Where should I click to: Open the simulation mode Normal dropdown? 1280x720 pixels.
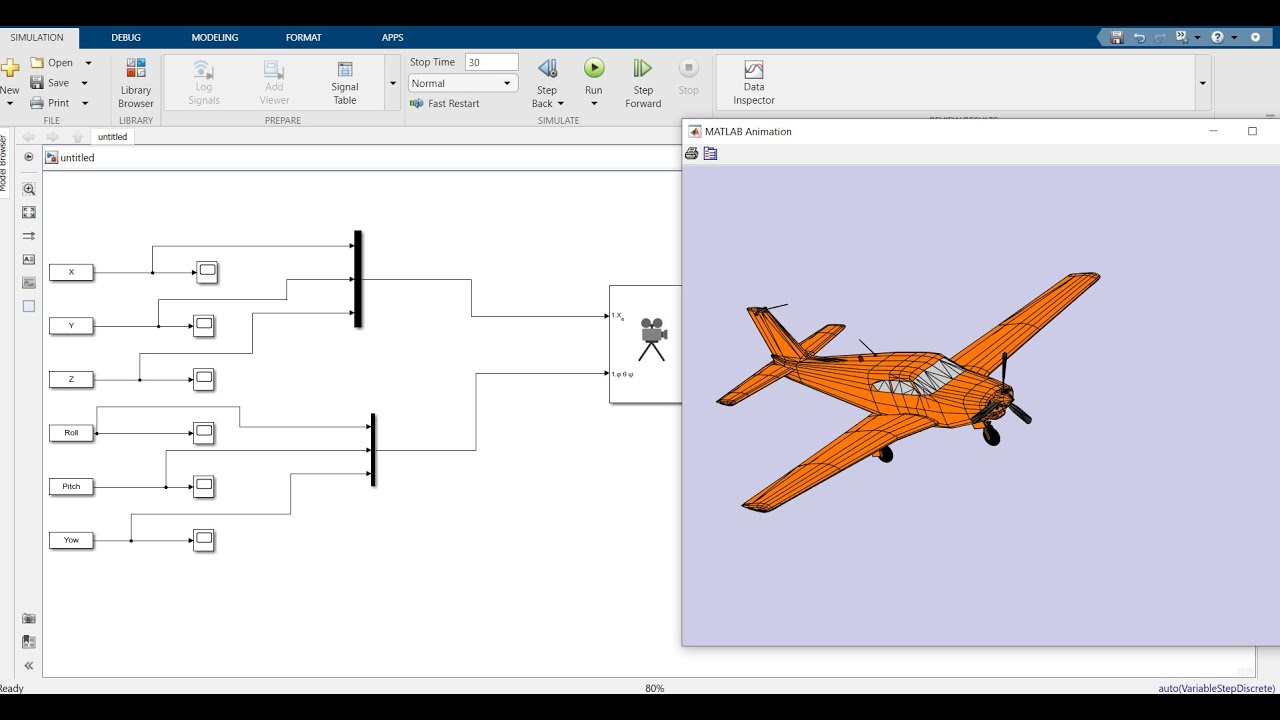[x=463, y=83]
